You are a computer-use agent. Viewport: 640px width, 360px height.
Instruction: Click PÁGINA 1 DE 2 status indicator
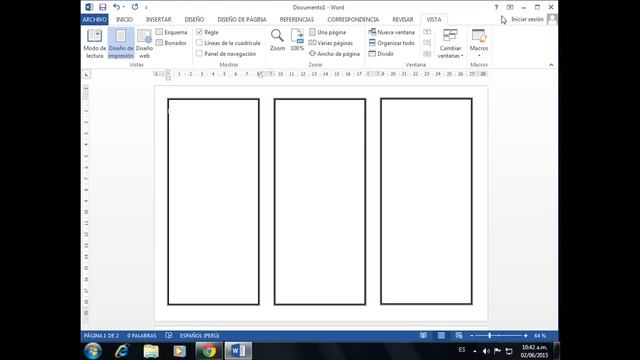point(101,336)
